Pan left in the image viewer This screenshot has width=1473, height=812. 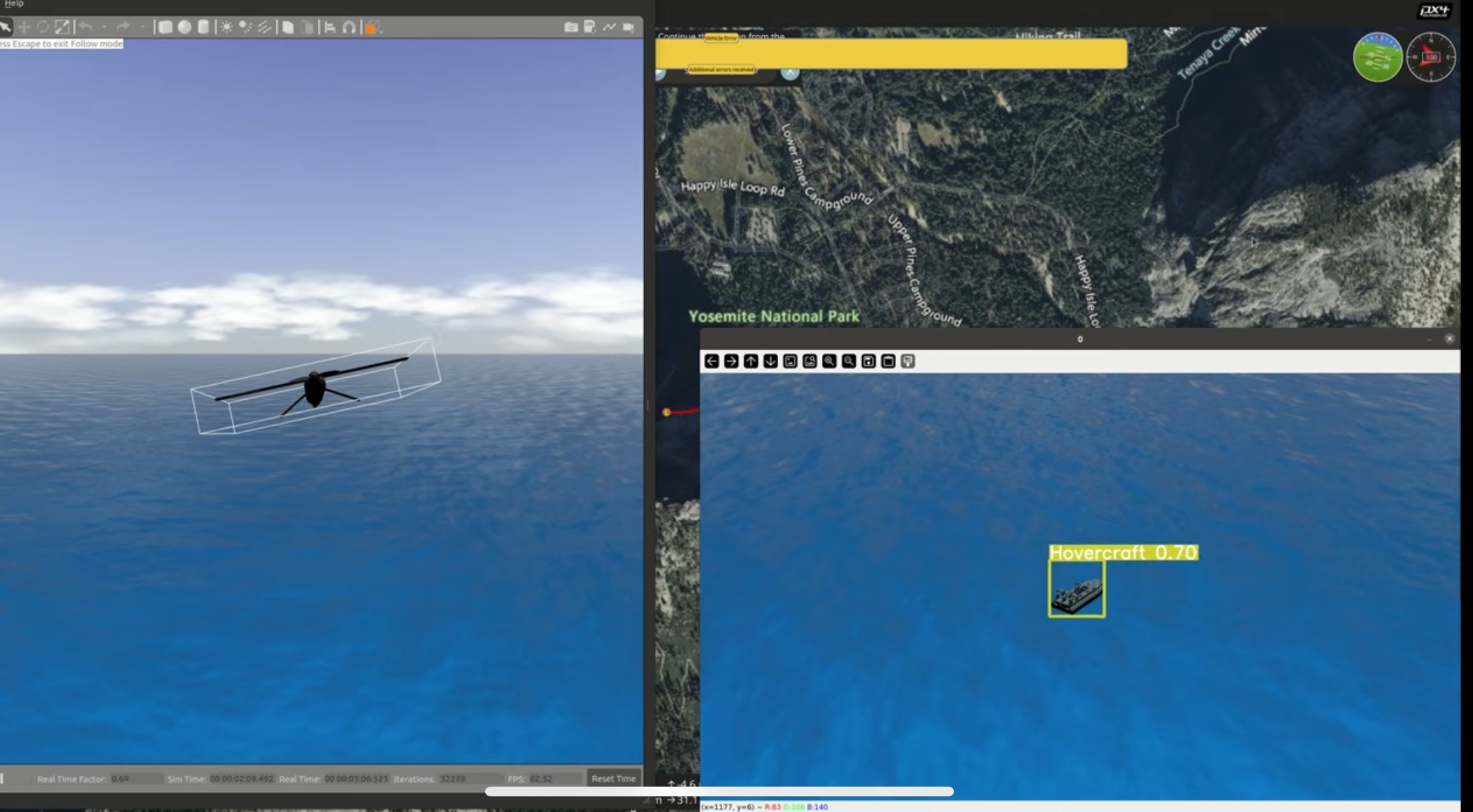tap(711, 361)
